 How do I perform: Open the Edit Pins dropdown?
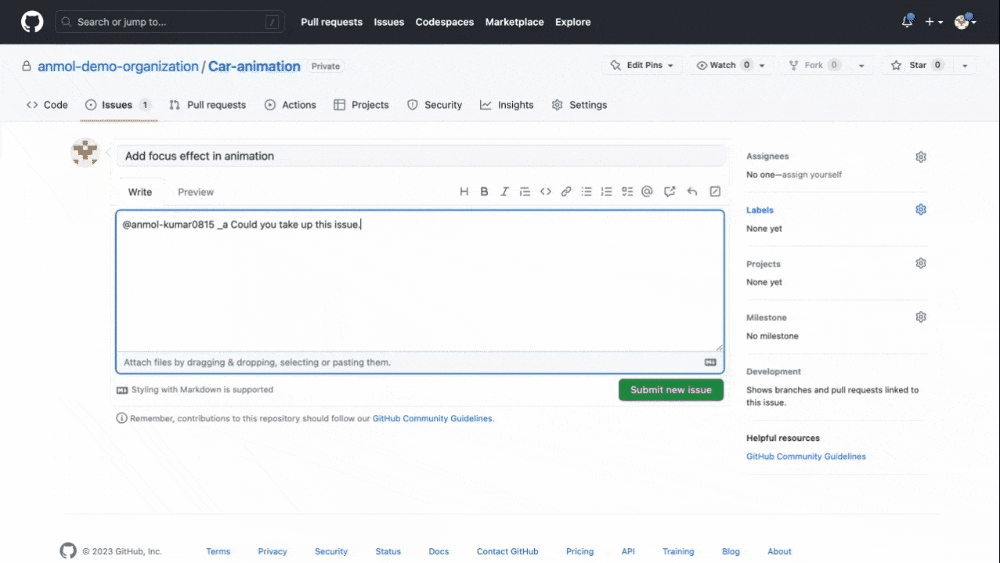coord(642,65)
